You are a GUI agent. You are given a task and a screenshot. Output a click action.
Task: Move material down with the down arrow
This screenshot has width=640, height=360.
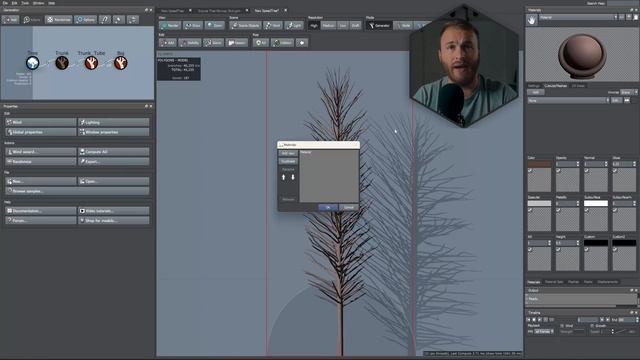[293, 177]
